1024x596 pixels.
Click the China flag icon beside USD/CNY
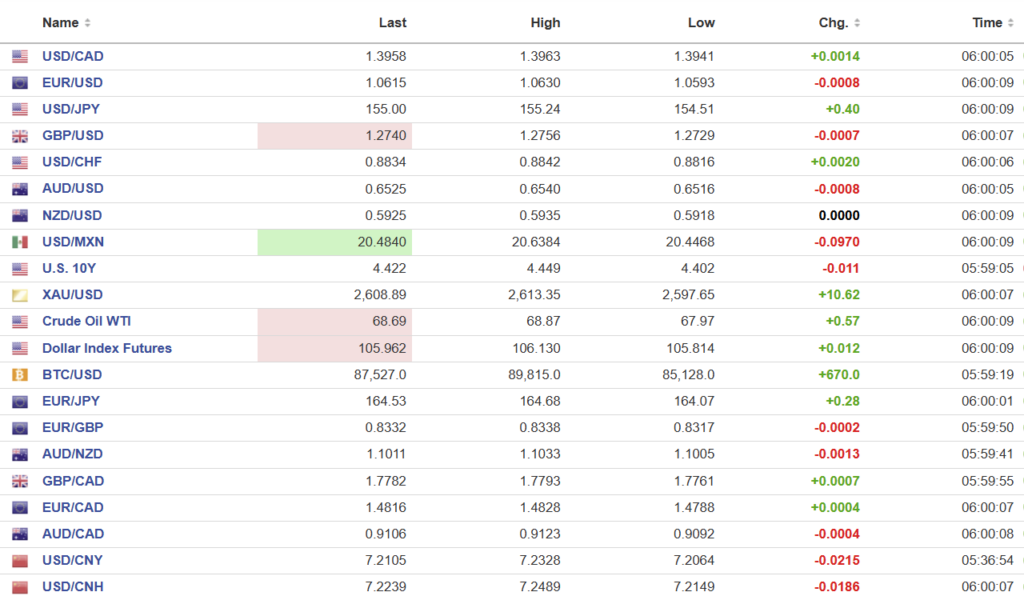(20, 561)
